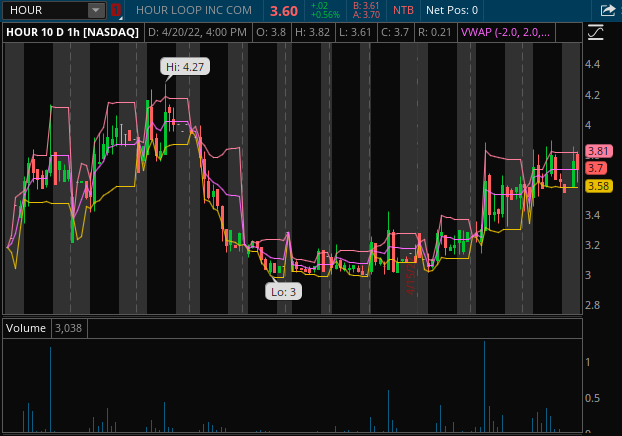Click the yellow 3.58 price tag
The height and width of the screenshot is (436, 622).
(598, 186)
